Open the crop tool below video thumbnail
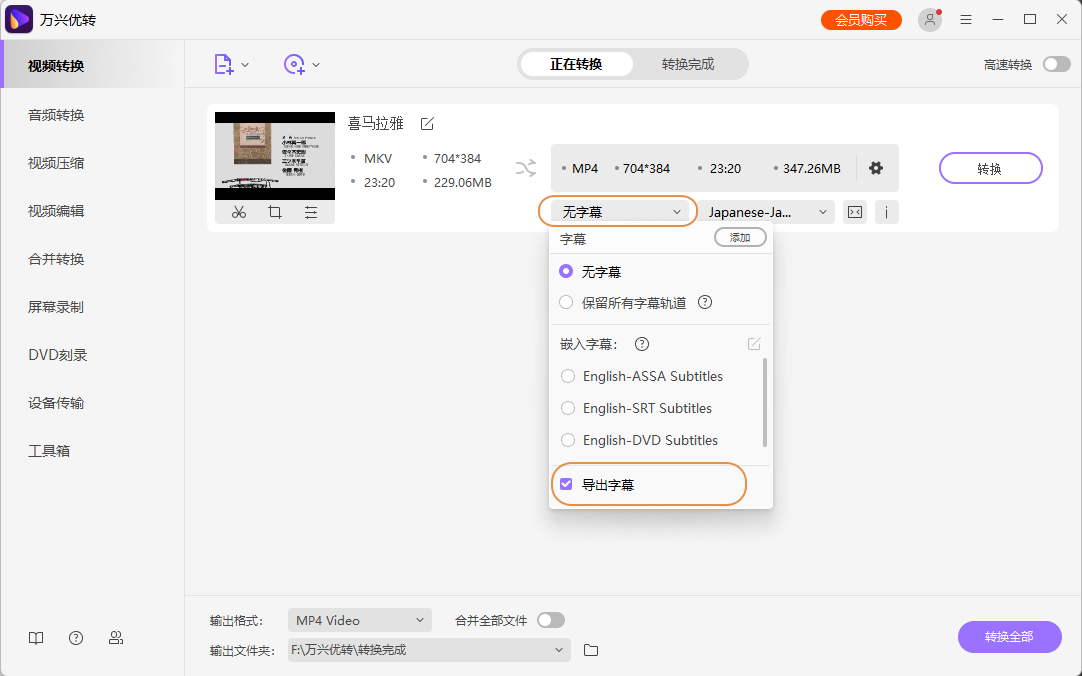Viewport: 1082px width, 676px height. tap(275, 212)
